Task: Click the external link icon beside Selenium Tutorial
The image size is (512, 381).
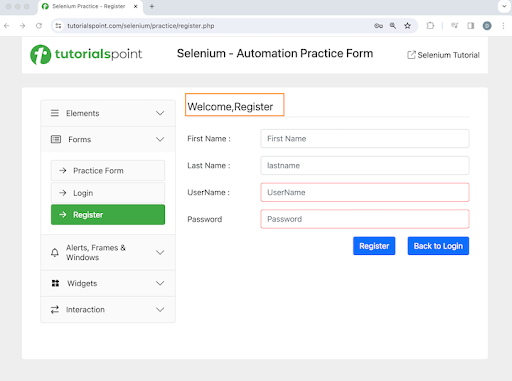Action: pos(411,55)
